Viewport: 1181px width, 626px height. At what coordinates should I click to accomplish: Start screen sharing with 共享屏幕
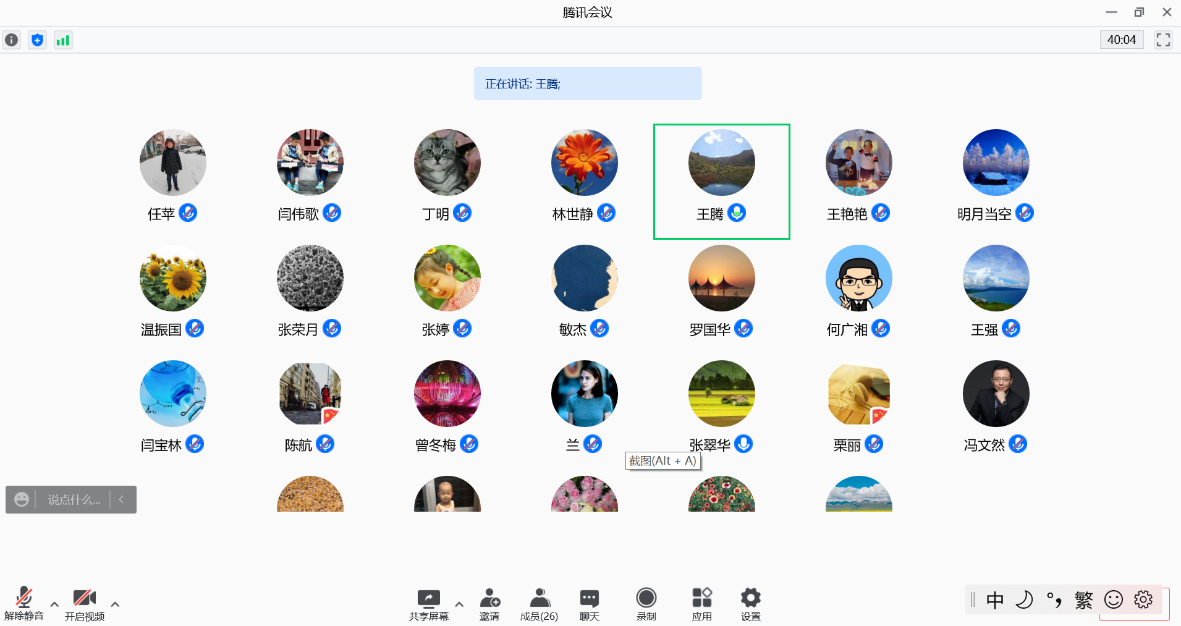point(428,603)
